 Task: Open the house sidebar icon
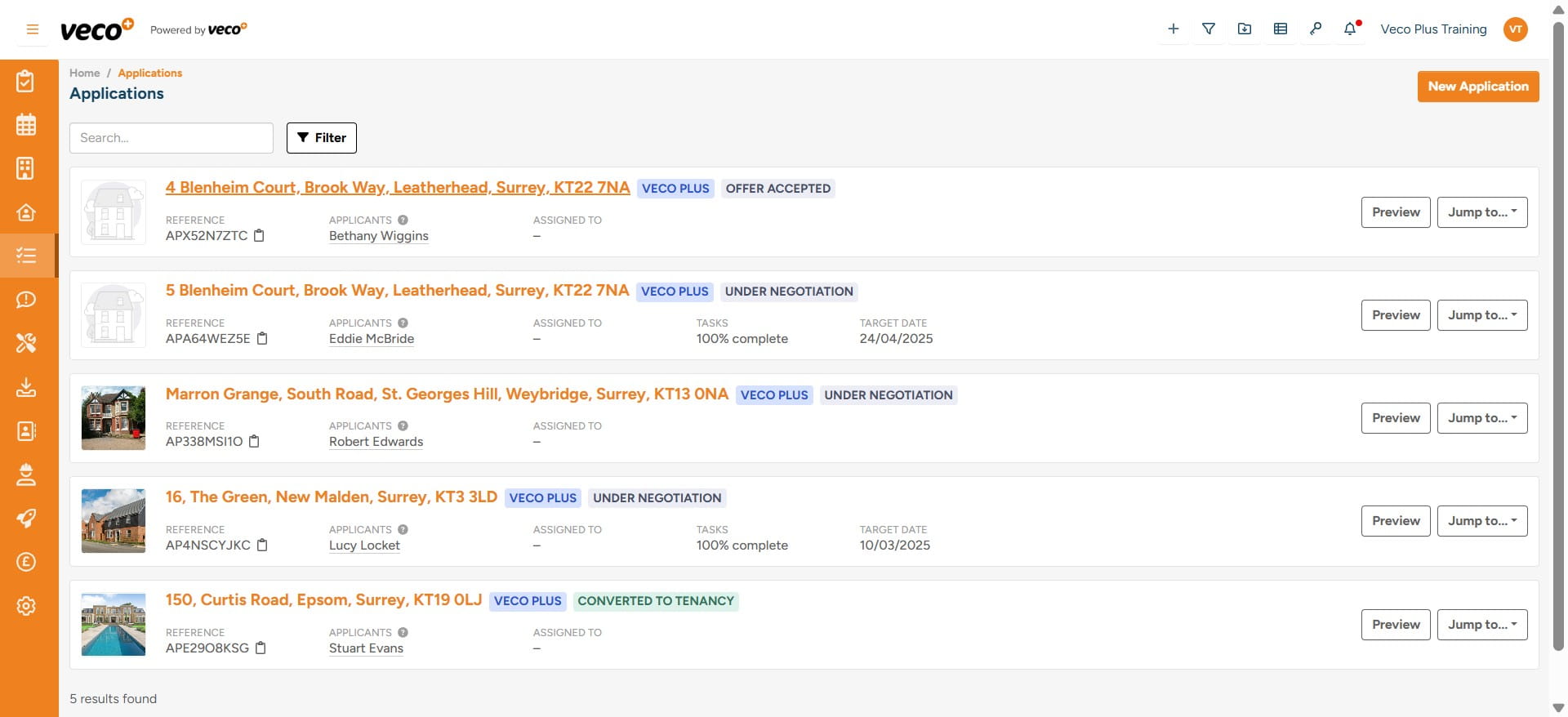tap(26, 212)
